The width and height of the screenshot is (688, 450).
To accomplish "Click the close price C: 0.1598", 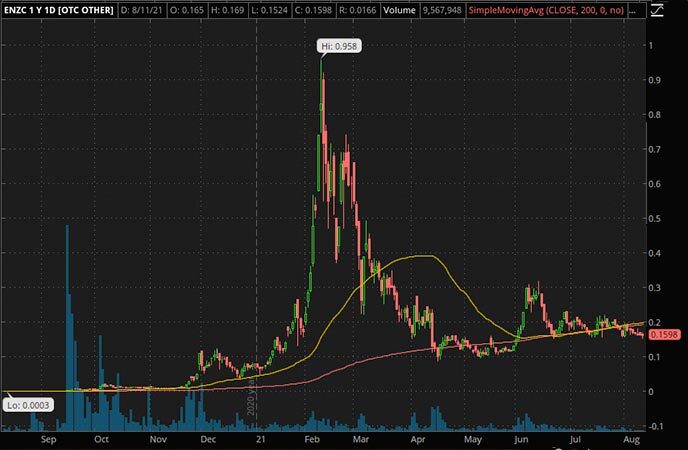I will (313, 10).
